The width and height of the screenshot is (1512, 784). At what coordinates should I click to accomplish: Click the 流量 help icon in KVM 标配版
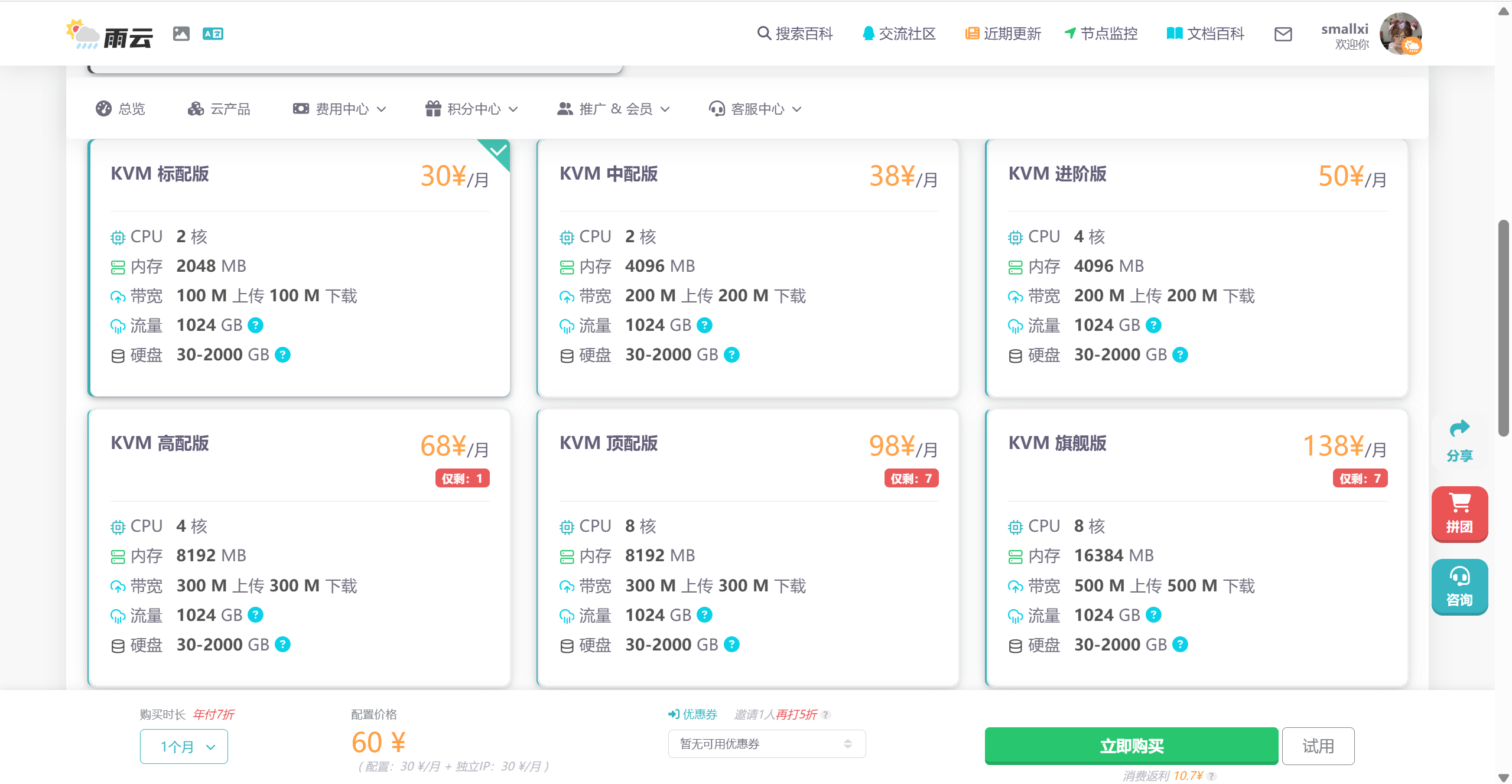tap(256, 325)
